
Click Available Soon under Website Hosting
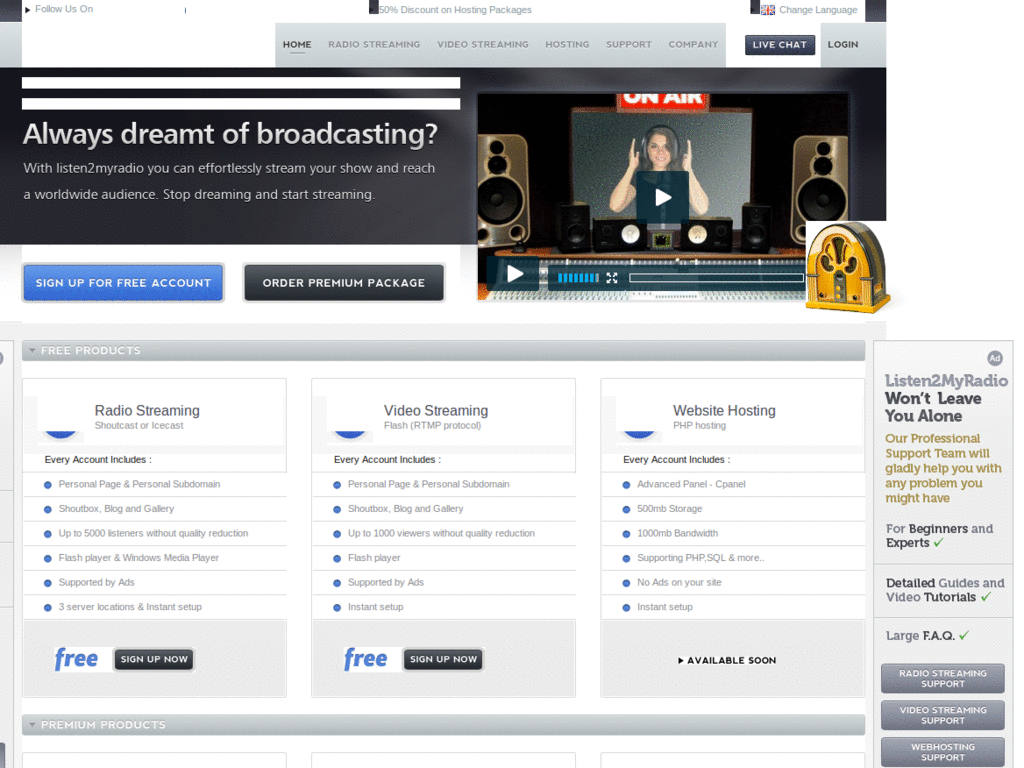727,660
